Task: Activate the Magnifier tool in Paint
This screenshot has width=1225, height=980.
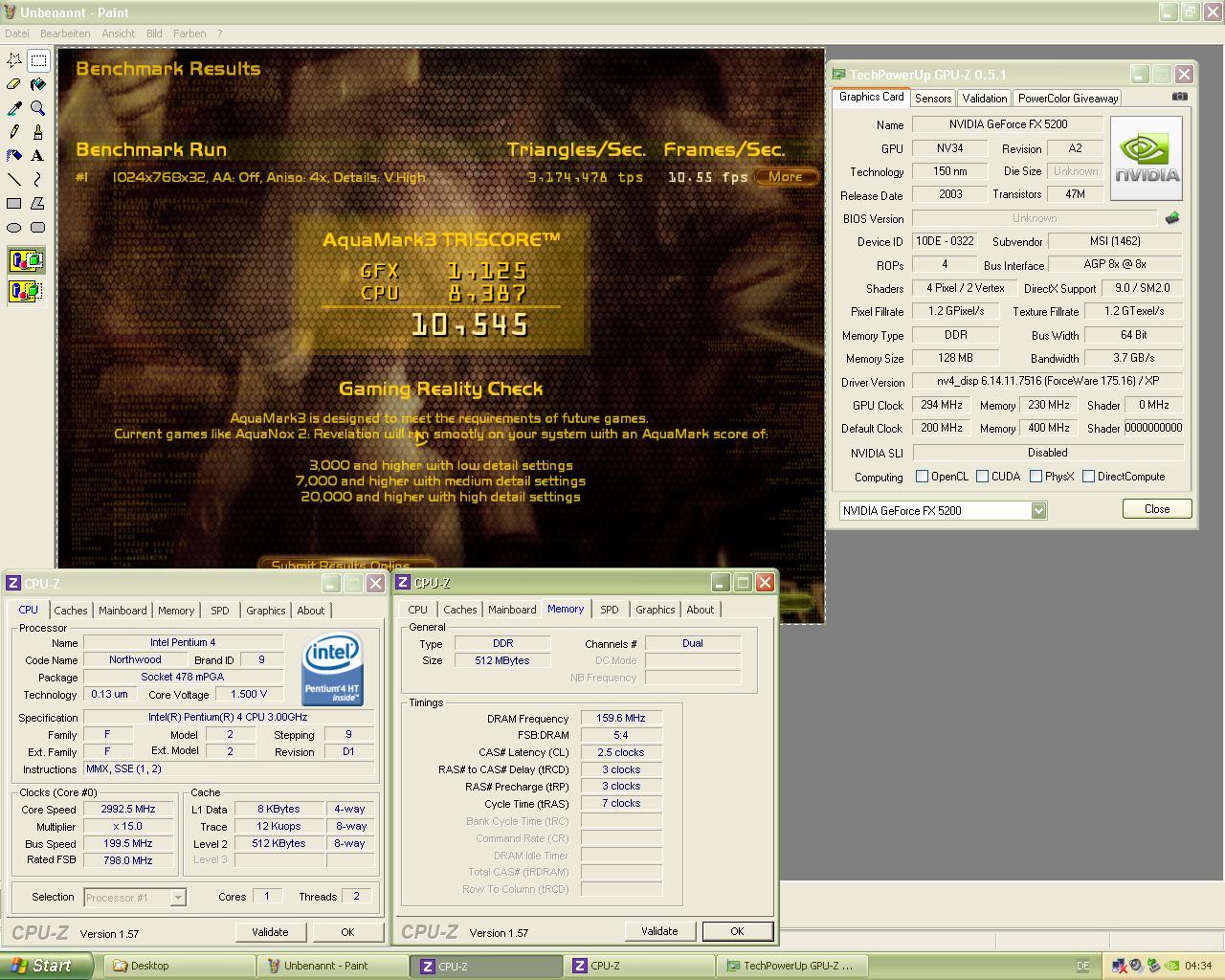Action: [x=38, y=108]
